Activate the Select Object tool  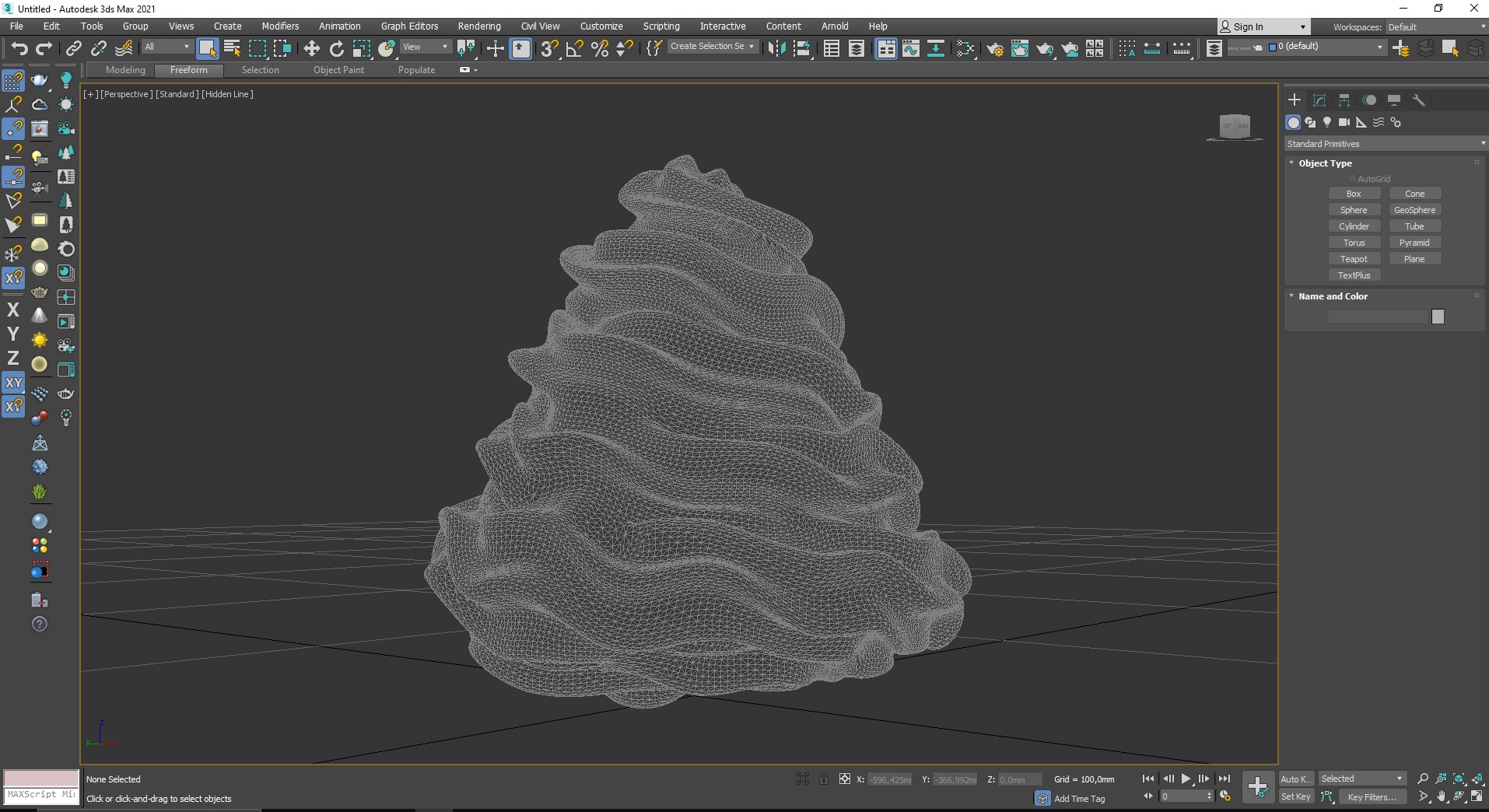[207, 48]
